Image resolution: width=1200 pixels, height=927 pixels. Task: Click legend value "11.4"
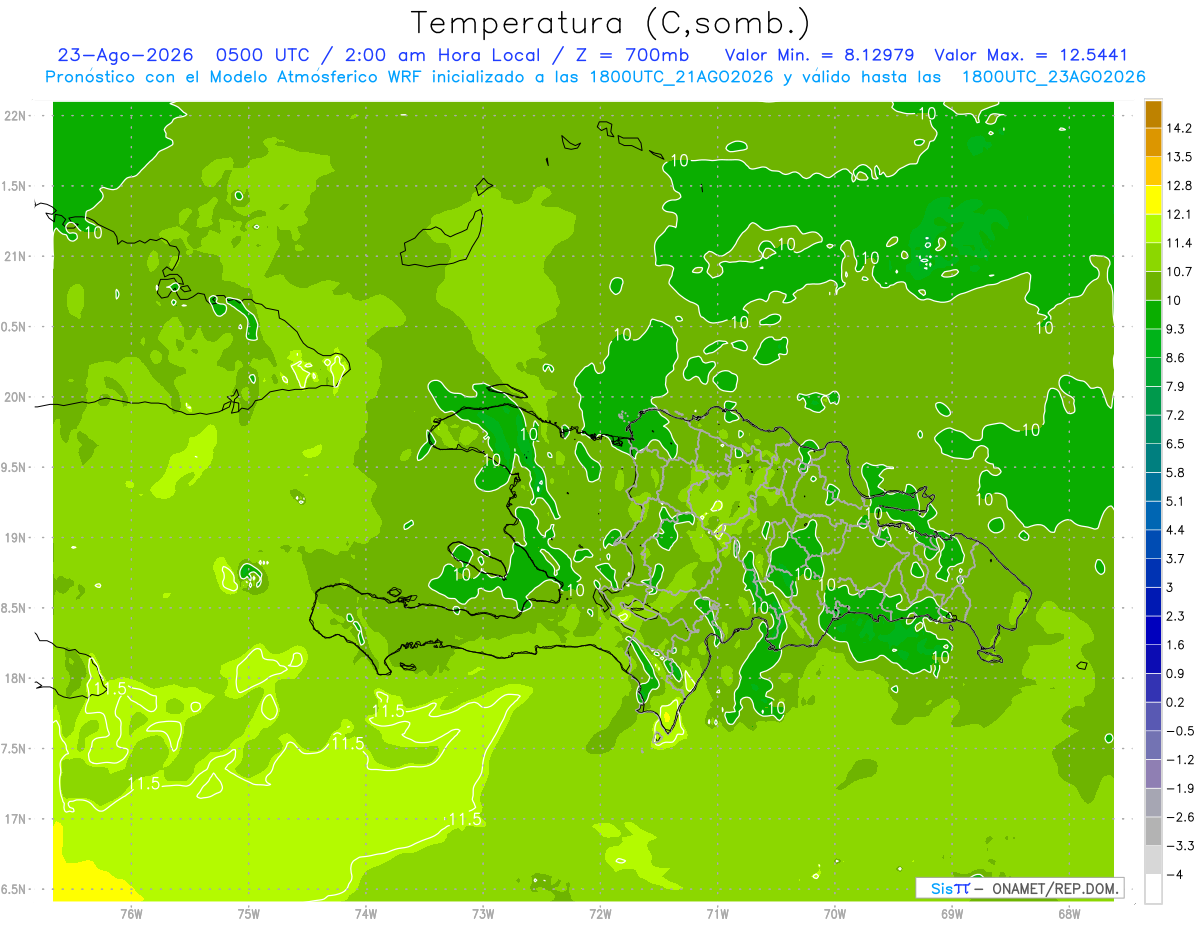pos(1179,243)
